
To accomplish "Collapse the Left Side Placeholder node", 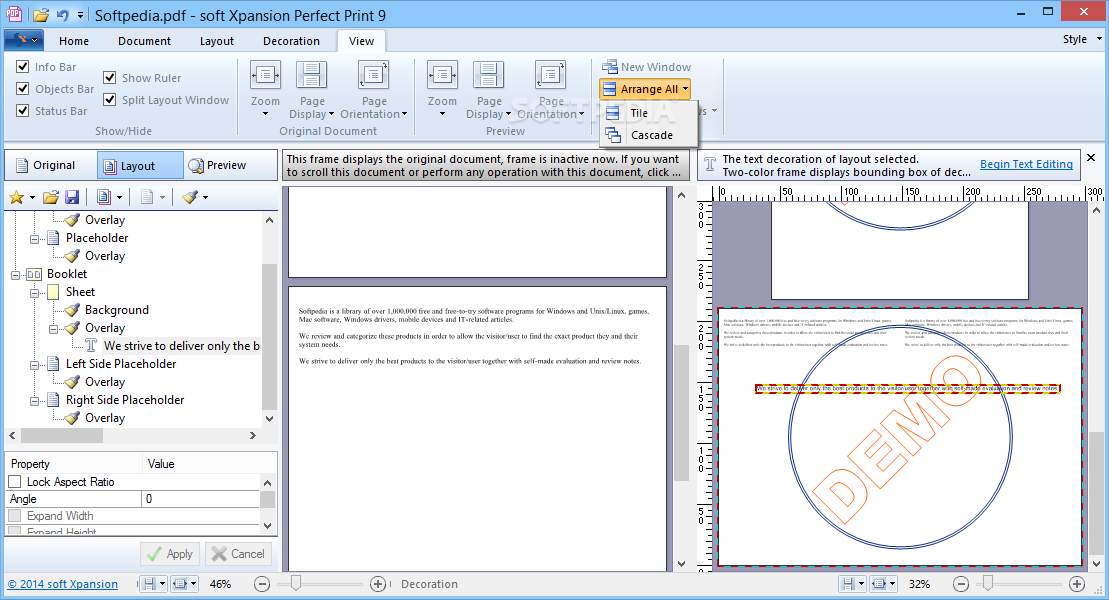I will click(34, 364).
